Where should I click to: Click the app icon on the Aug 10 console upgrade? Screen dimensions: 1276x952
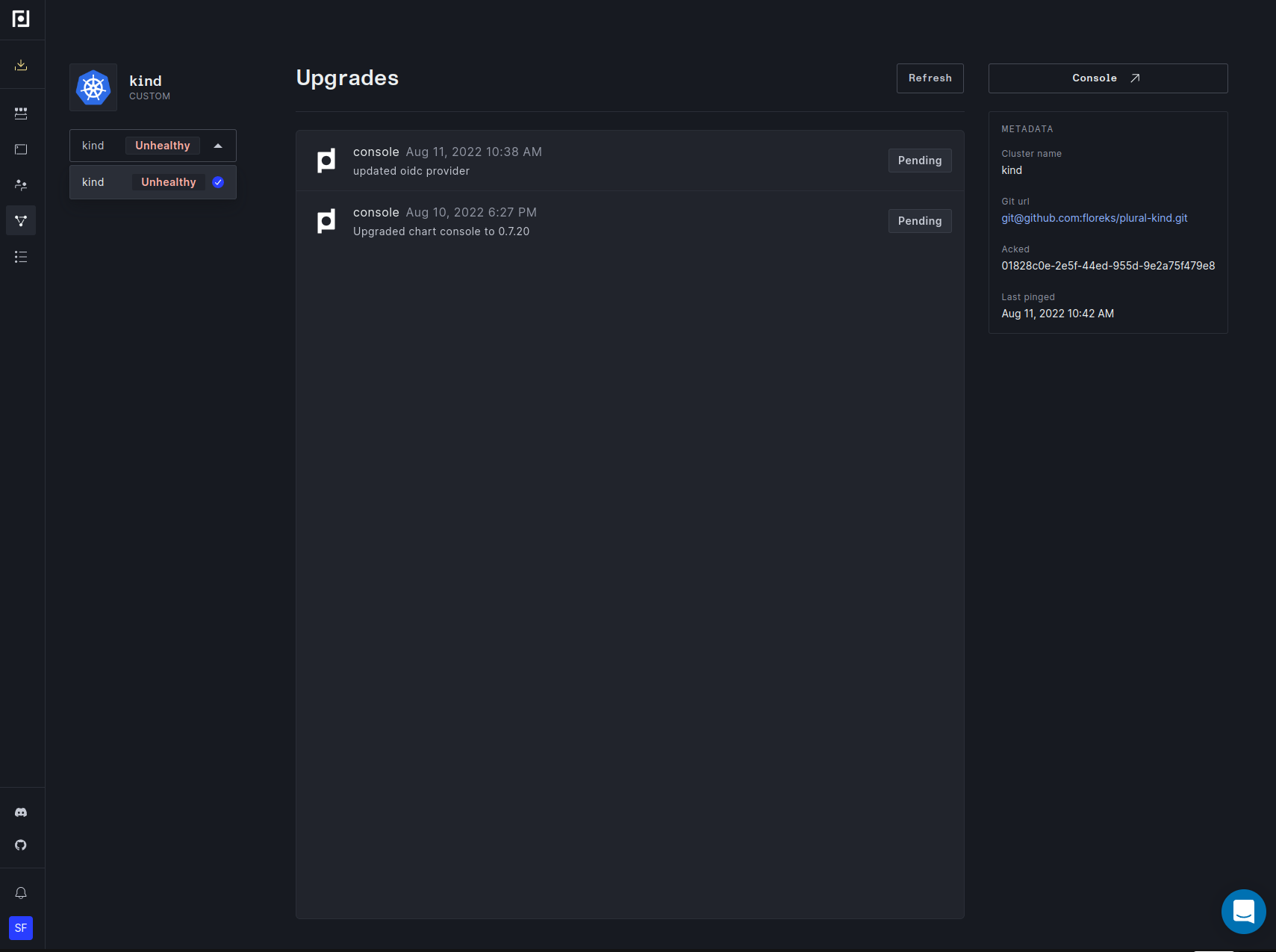point(326,221)
